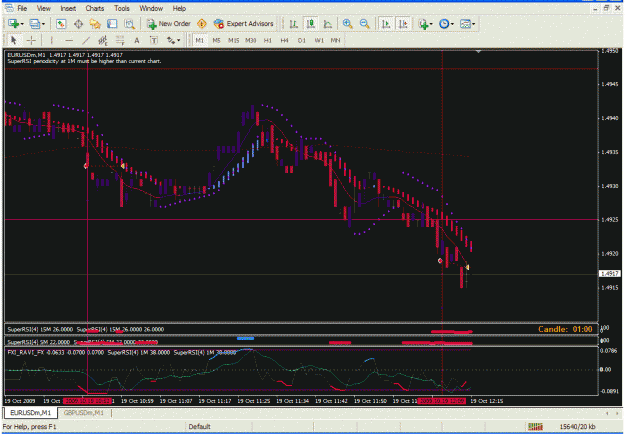This screenshot has height=434, width=625.
Task: Select the Text tool
Action: point(137,40)
